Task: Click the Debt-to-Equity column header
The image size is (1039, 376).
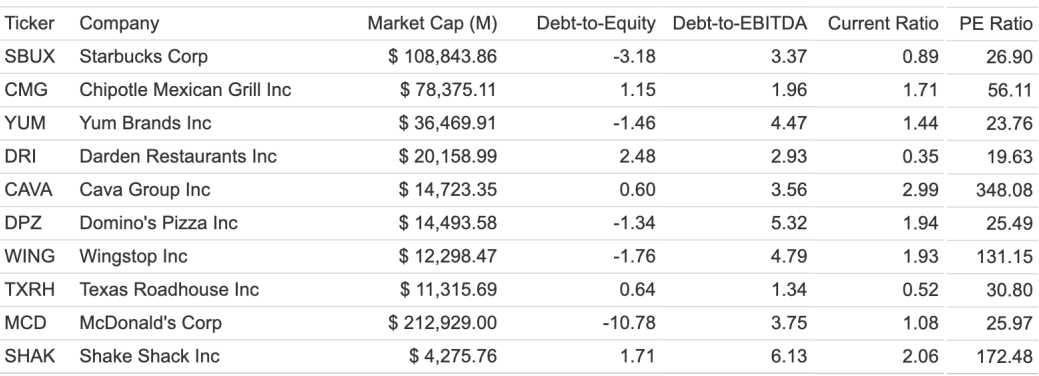Action: pos(596,23)
